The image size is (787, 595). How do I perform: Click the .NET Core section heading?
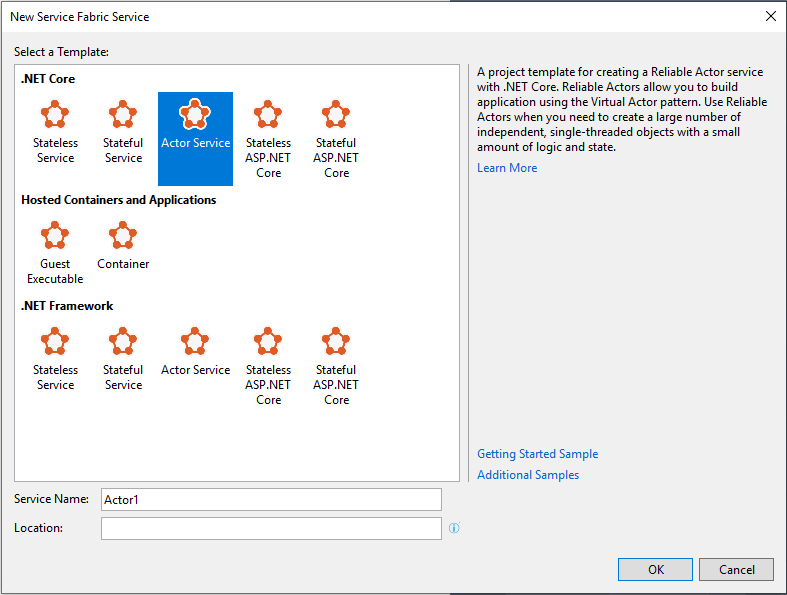(x=48, y=79)
